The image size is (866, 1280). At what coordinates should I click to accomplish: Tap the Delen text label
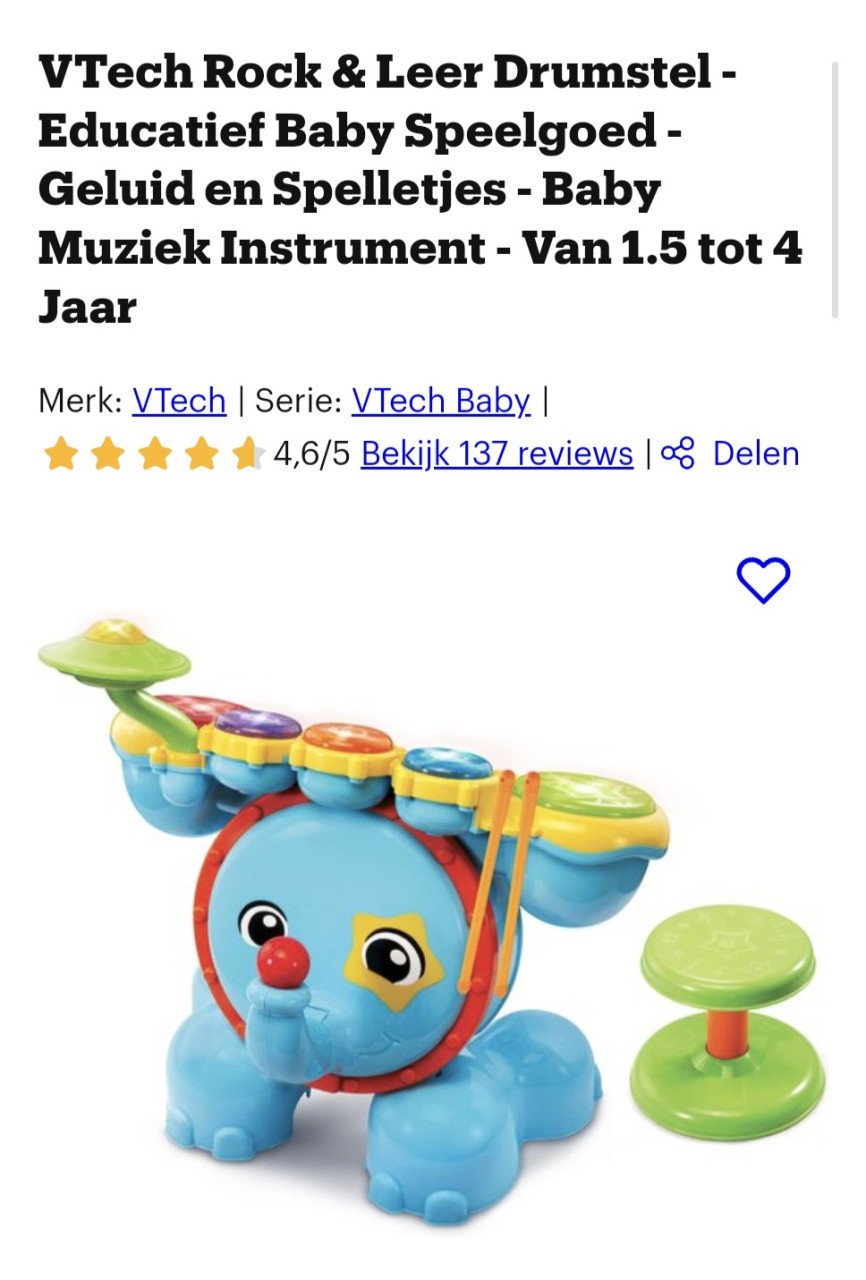tap(756, 454)
